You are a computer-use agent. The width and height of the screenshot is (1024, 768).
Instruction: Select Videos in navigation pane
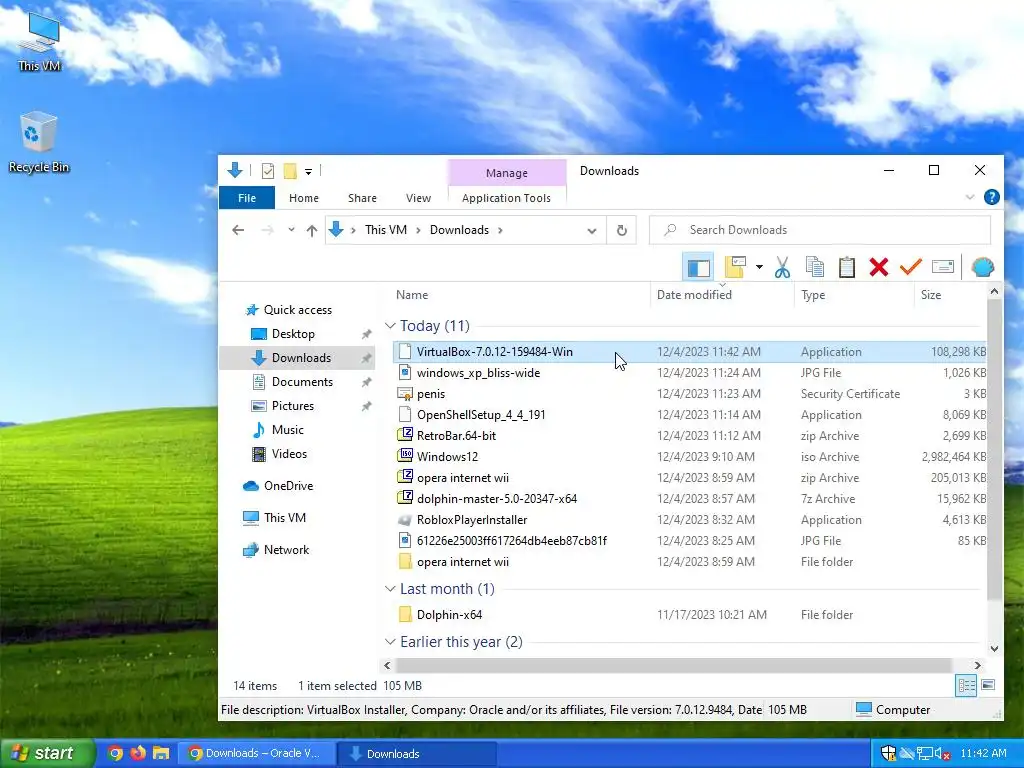tap(289, 453)
